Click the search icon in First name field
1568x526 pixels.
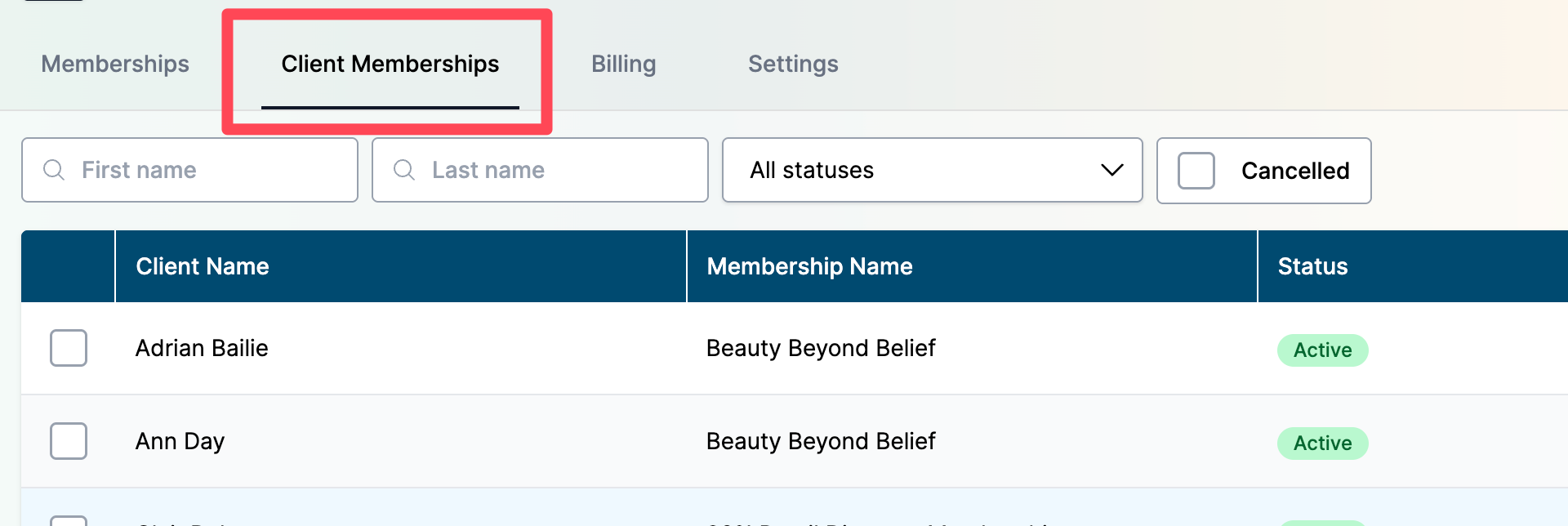tap(54, 170)
